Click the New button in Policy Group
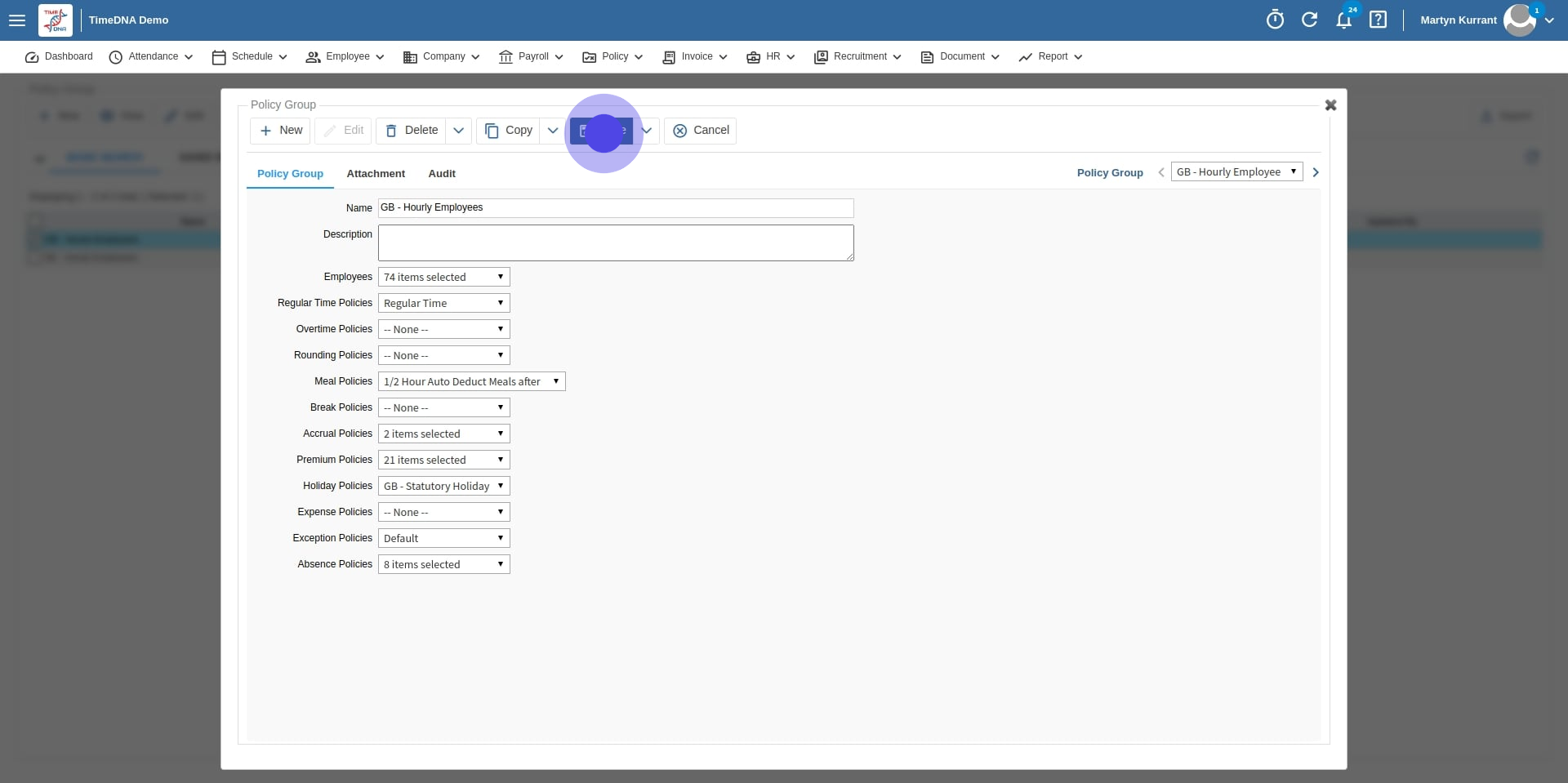 280,131
